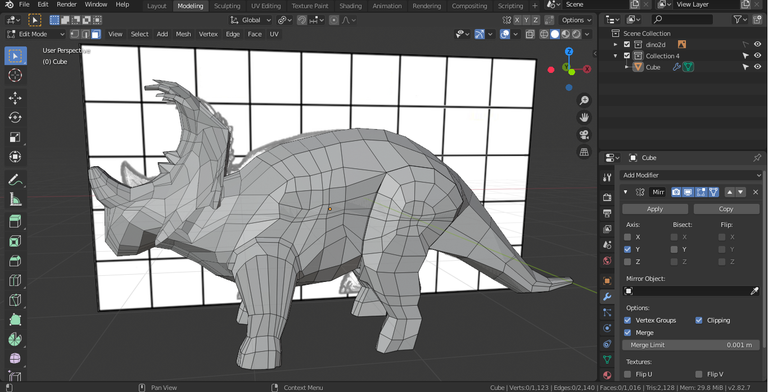The image size is (768, 392).
Task: Adjust the Merge Limit value field
Action: click(x=691, y=345)
